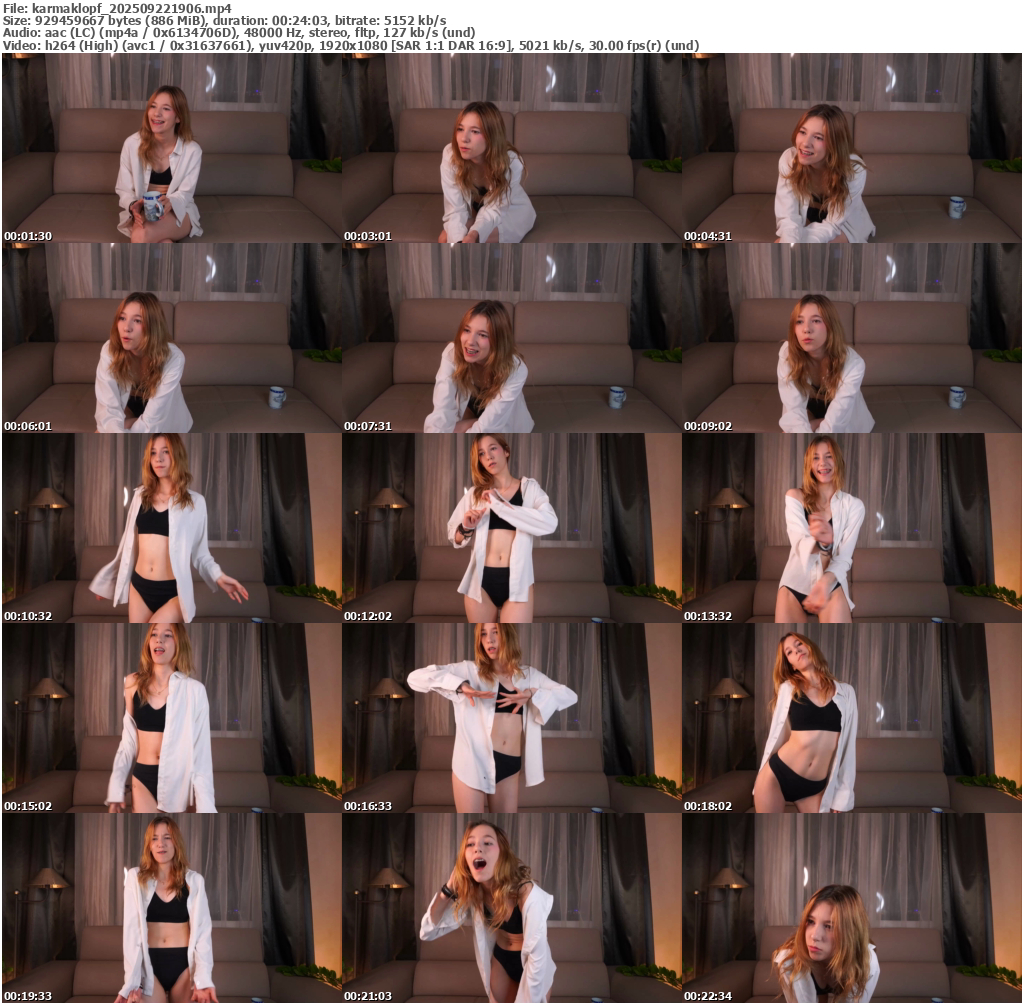Click the Size line showing 886 MiB
This screenshot has height=1003, width=1024.
point(225,20)
